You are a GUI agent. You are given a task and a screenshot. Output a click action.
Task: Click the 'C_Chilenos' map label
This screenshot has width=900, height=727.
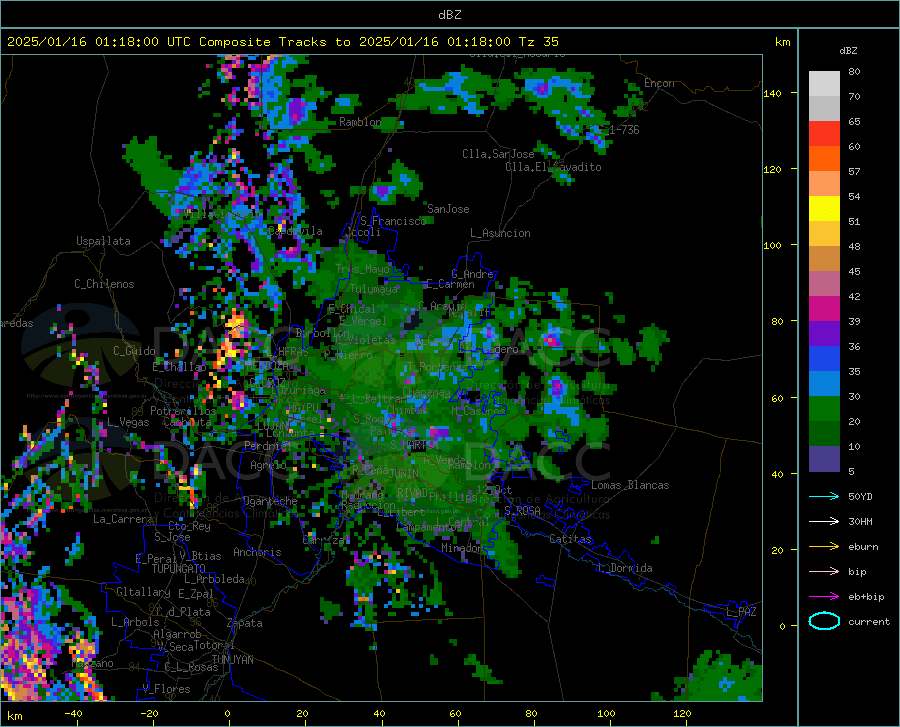[104, 284]
